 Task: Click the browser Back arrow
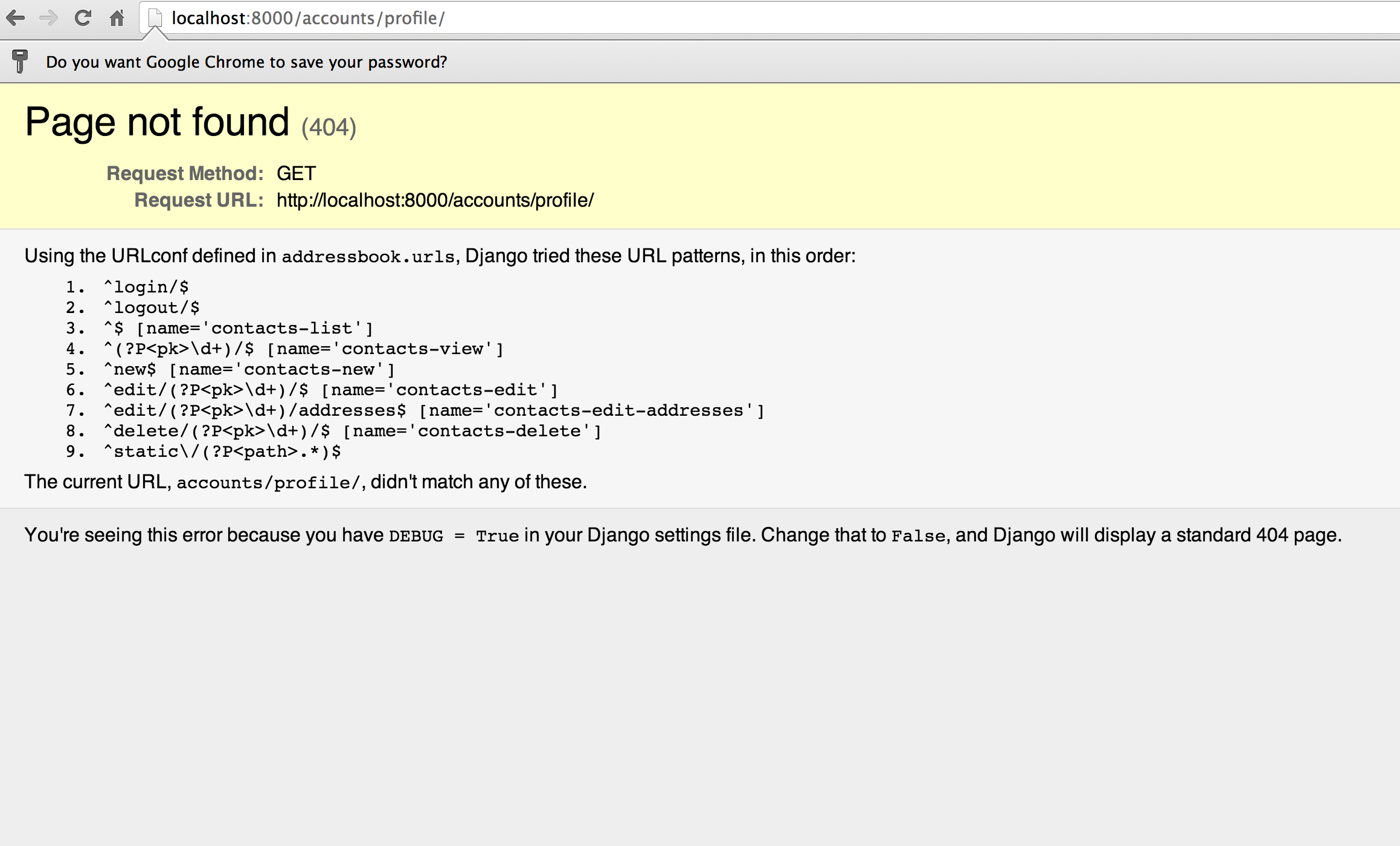point(16,18)
